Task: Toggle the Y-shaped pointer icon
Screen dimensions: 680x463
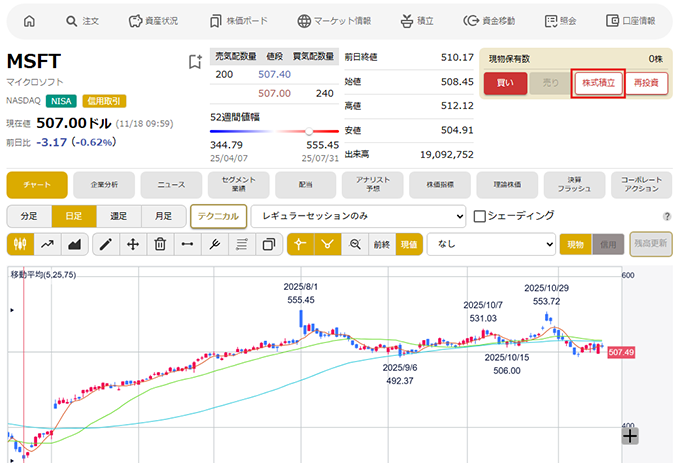Action: [x=327, y=244]
